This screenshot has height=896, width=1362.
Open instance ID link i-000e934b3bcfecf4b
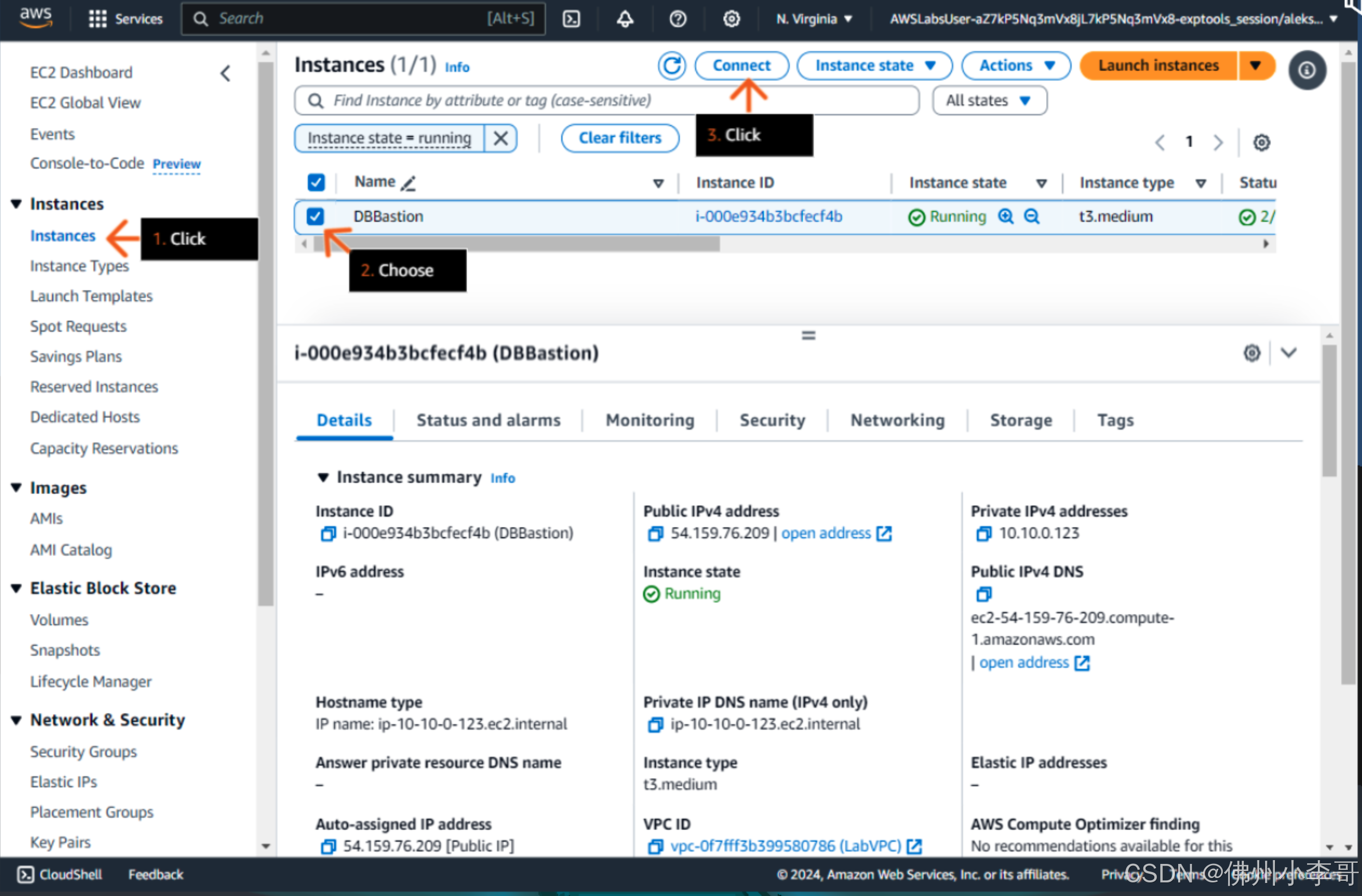[768, 216]
